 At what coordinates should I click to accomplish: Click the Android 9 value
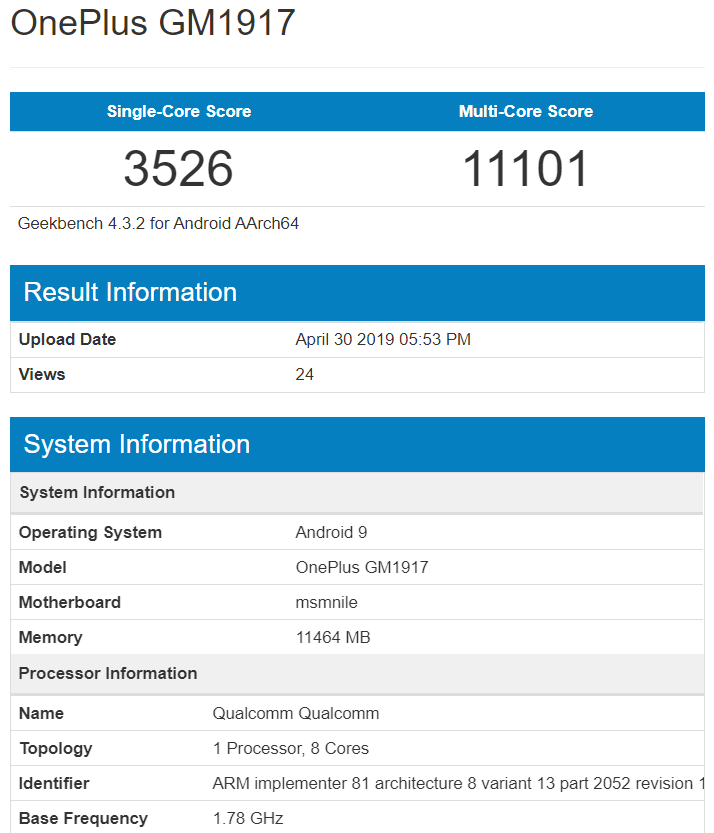click(x=332, y=532)
